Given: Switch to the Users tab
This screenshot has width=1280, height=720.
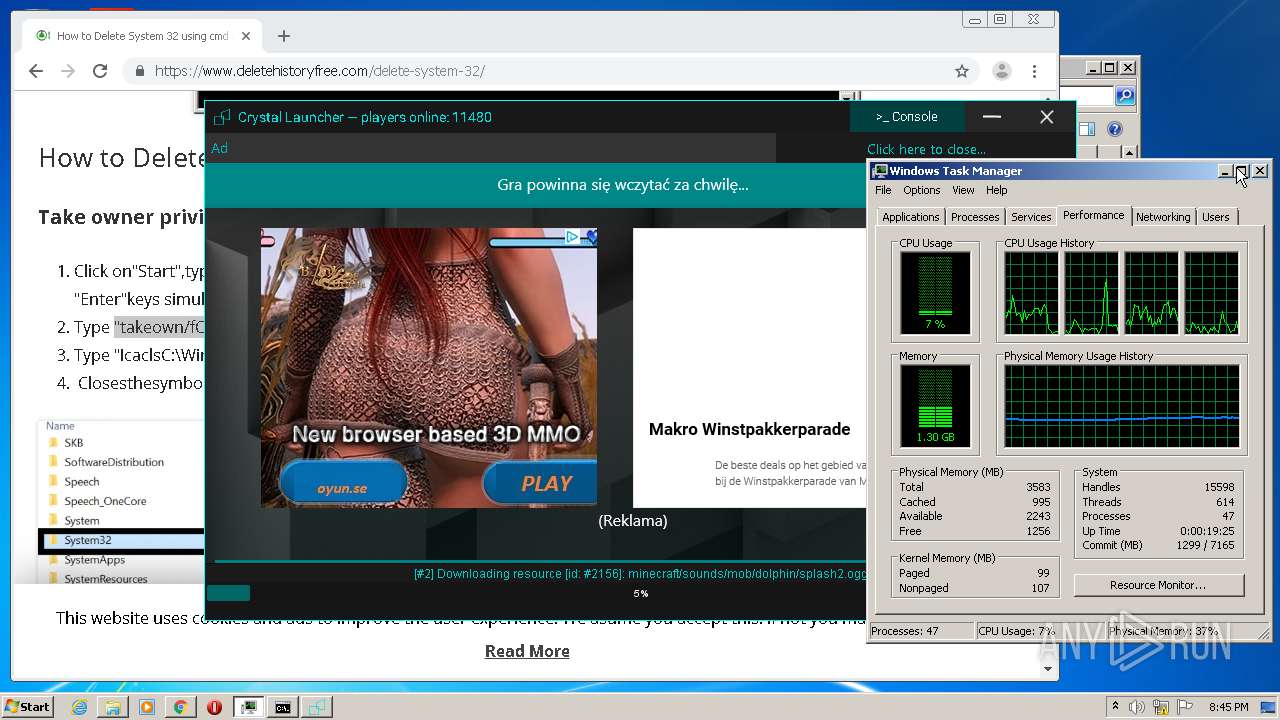Looking at the screenshot, I should pos(1216,217).
